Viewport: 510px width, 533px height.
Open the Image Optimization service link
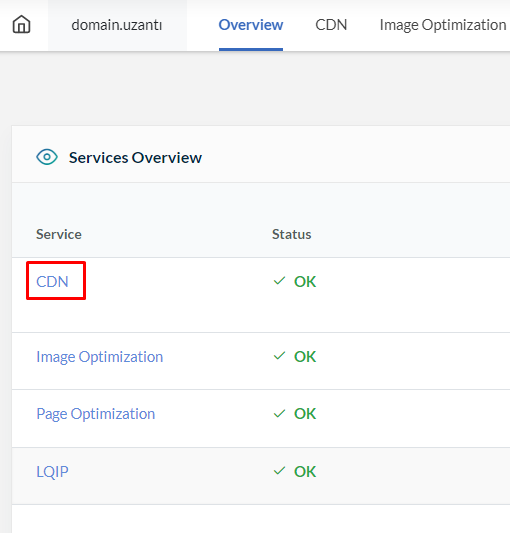click(100, 357)
